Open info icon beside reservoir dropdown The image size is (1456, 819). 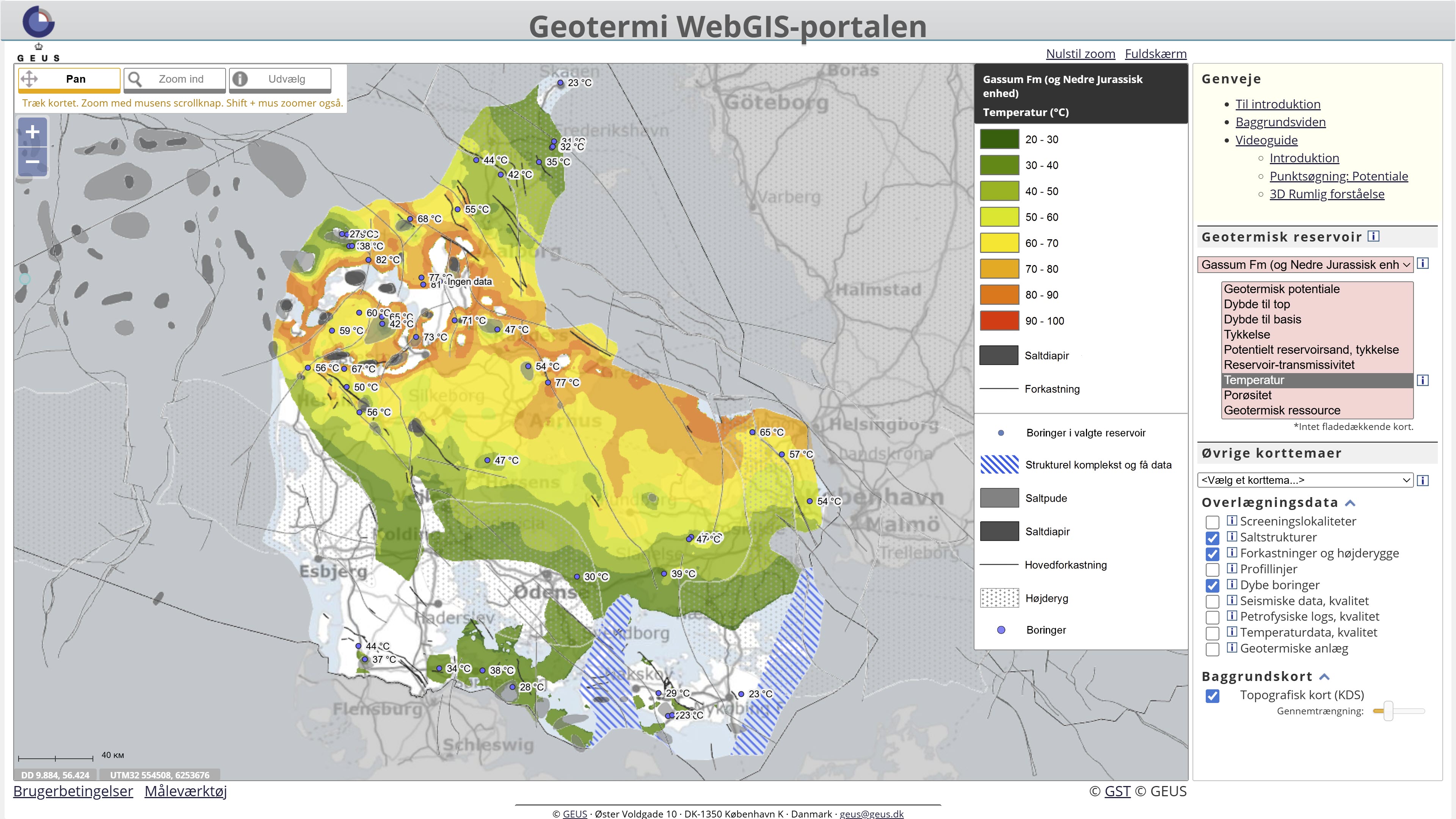(1423, 264)
